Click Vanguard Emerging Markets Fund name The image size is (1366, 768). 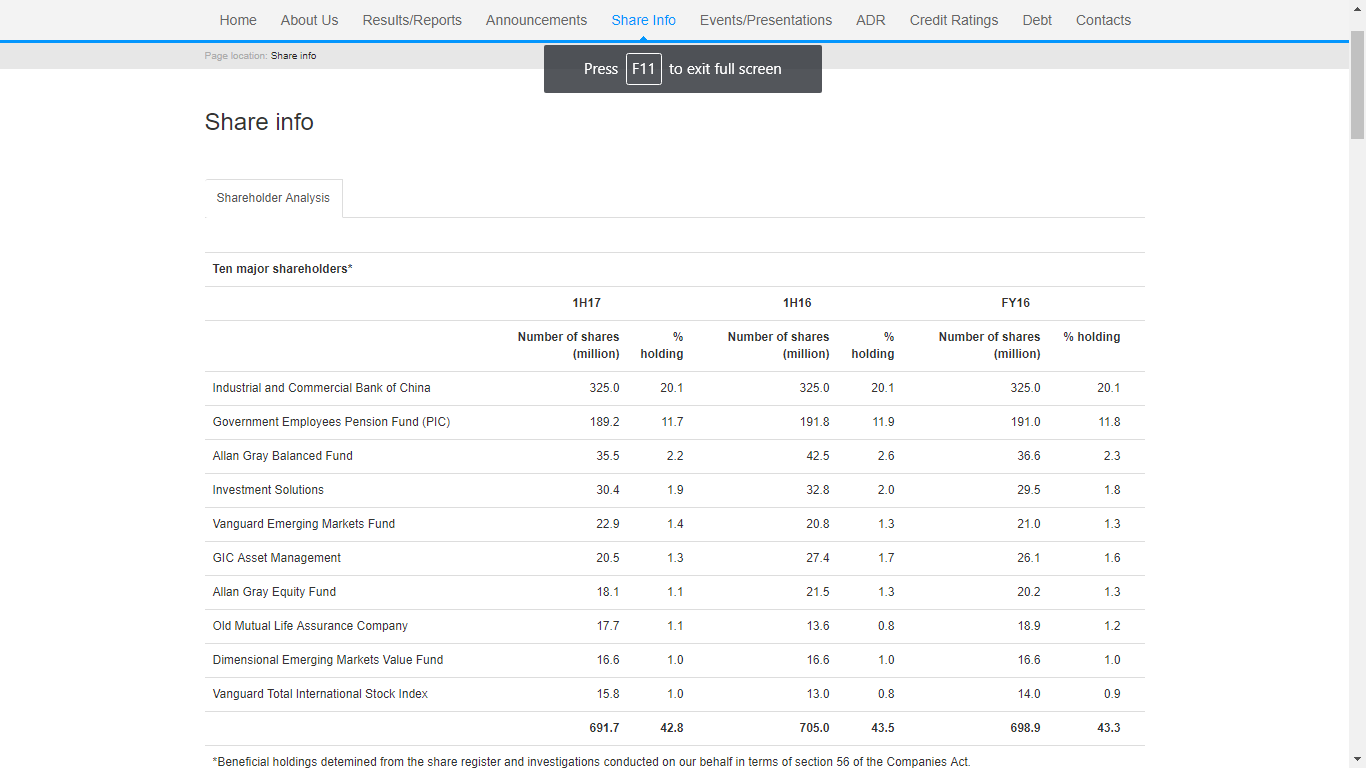[304, 524]
